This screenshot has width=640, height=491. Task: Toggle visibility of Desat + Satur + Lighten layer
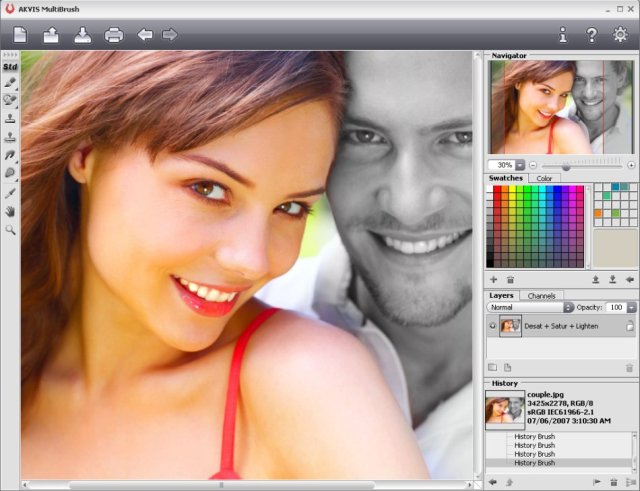[492, 326]
